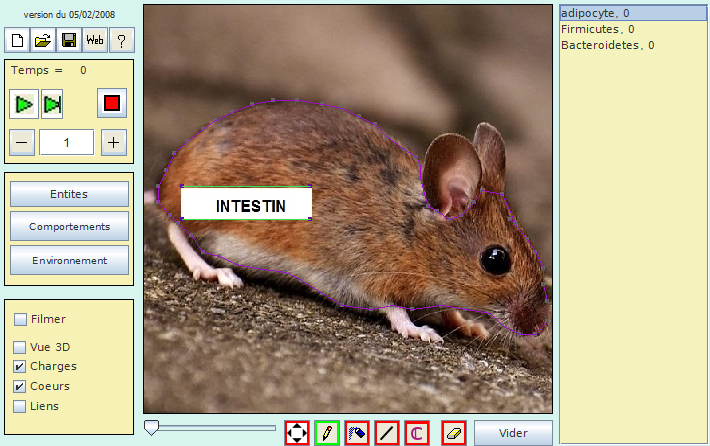Open the Comportements panel

point(69,227)
